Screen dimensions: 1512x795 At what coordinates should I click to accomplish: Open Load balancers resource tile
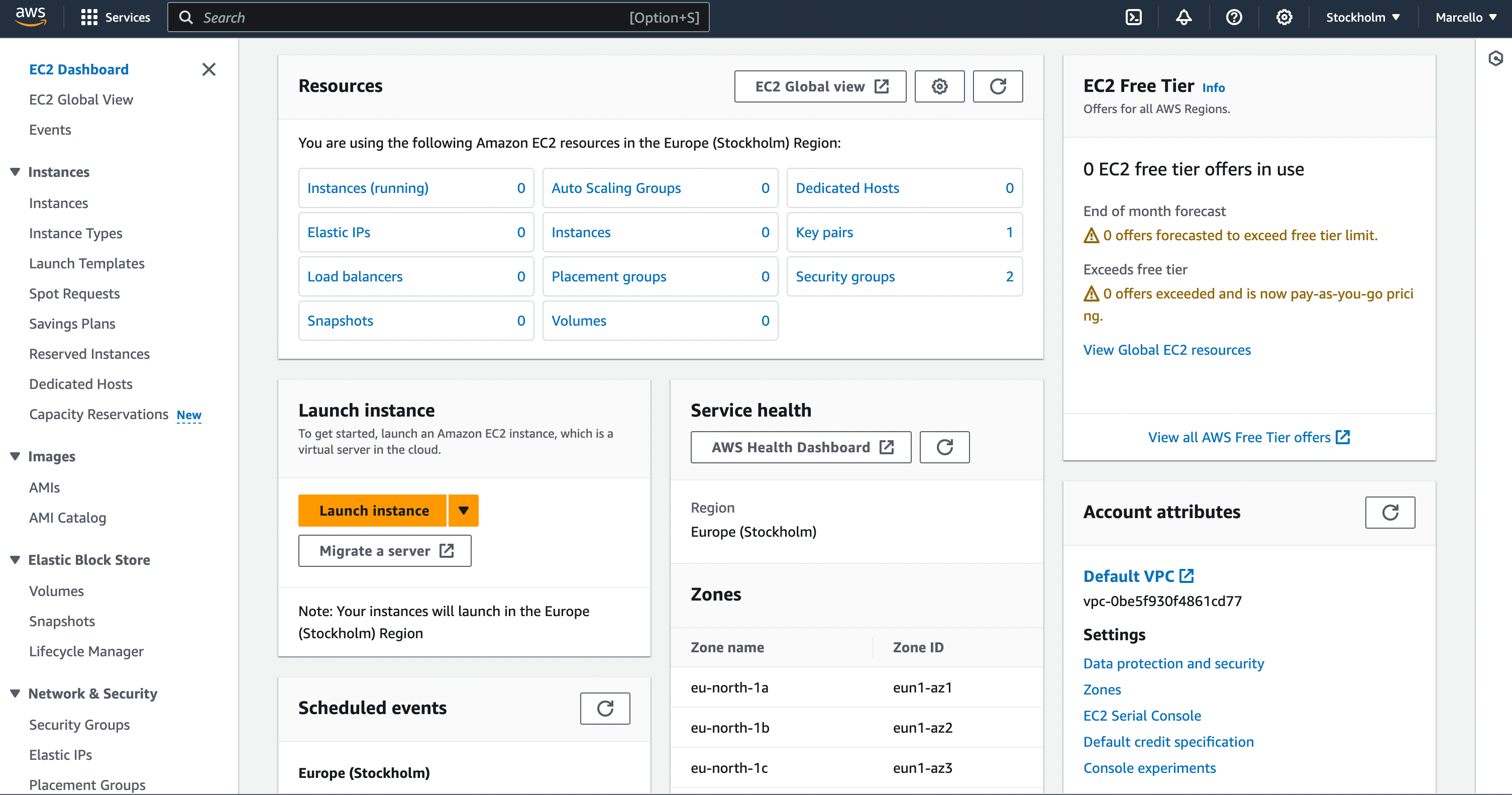coord(416,276)
